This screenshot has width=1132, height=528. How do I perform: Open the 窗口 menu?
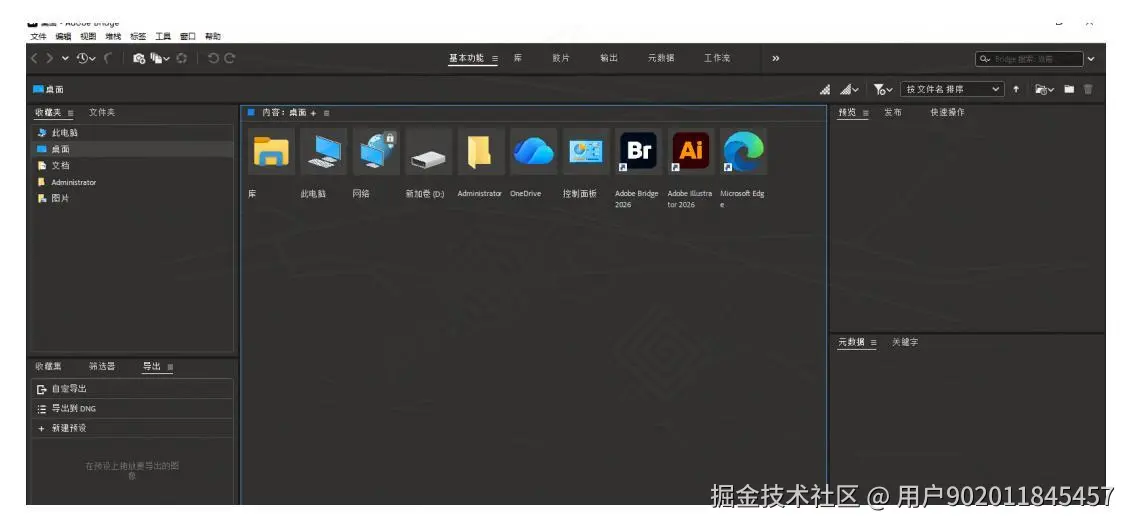point(188,37)
